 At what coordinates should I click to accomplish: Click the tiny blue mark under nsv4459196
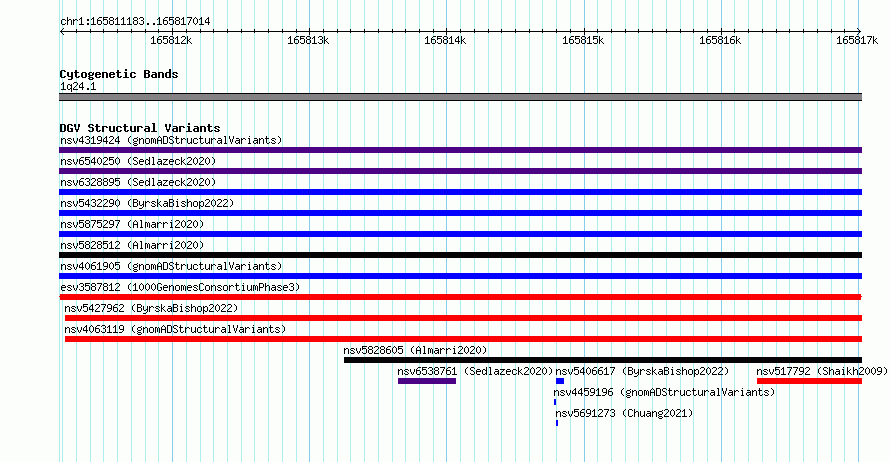click(555, 402)
